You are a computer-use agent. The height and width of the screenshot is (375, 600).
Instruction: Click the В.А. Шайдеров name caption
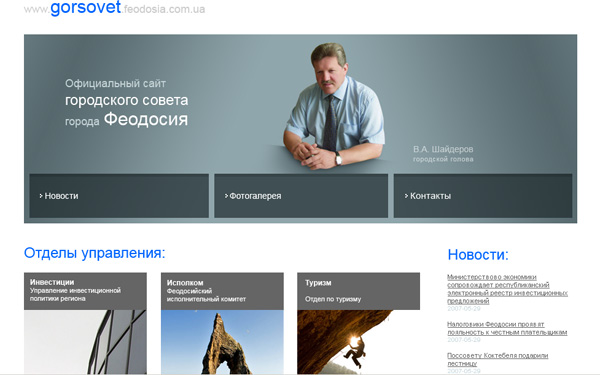pos(443,149)
